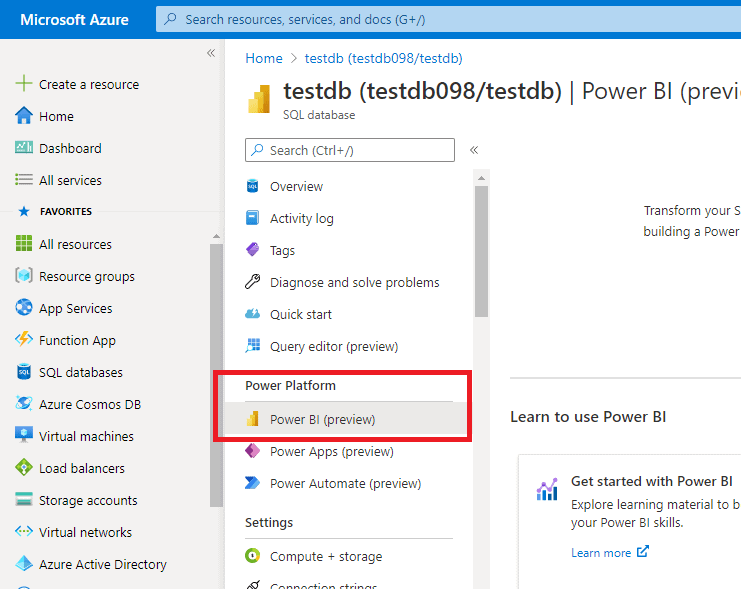Click the SQL database subtitle text
This screenshot has height=589, width=741.
click(x=319, y=115)
